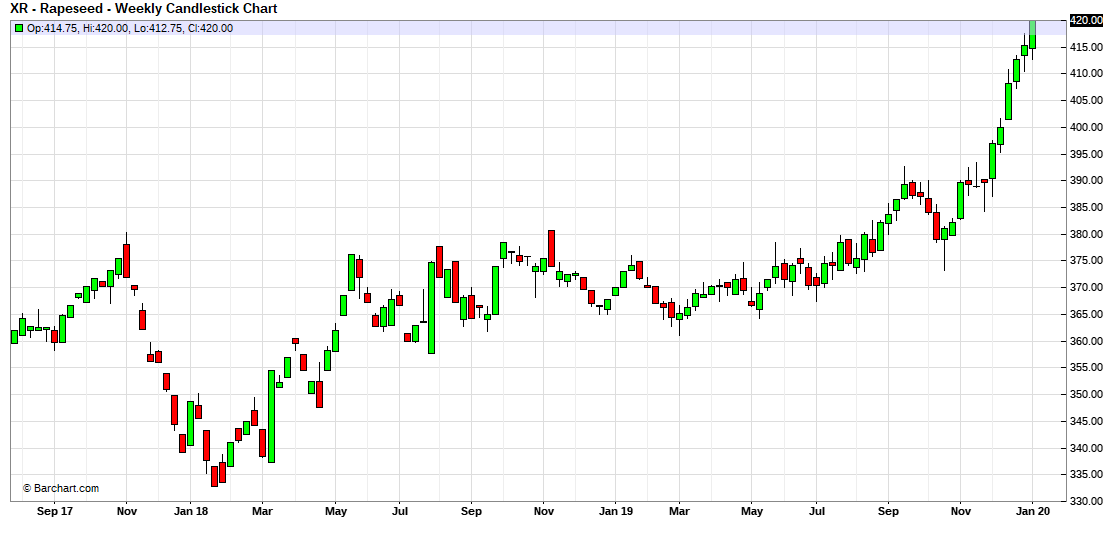Click the latest green candle at top right
This screenshot has height=542, width=1108.
pos(1032,33)
